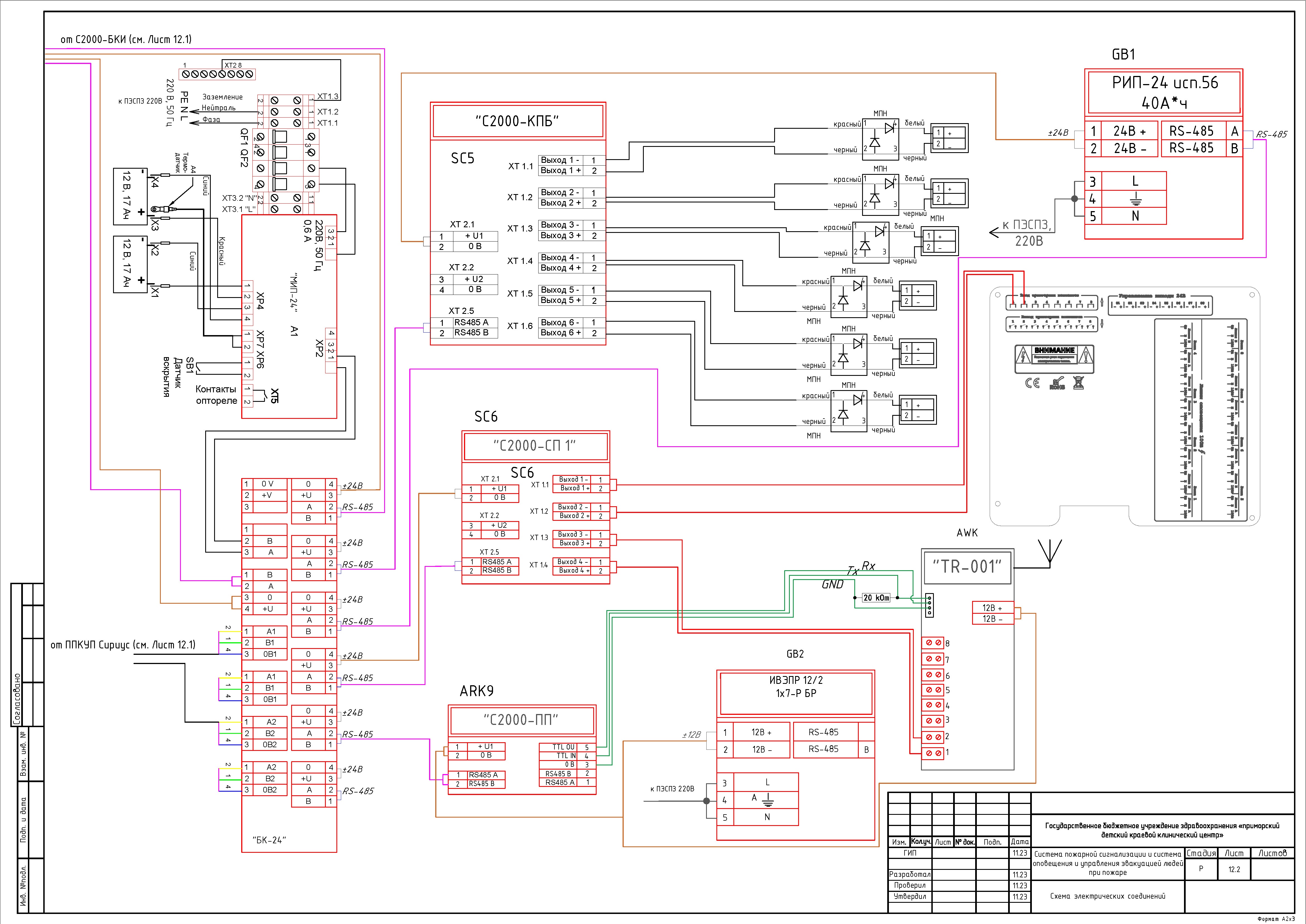This screenshot has width=1306, height=924.
Task: Click the Датчик вскрытия label
Action: click(x=172, y=377)
